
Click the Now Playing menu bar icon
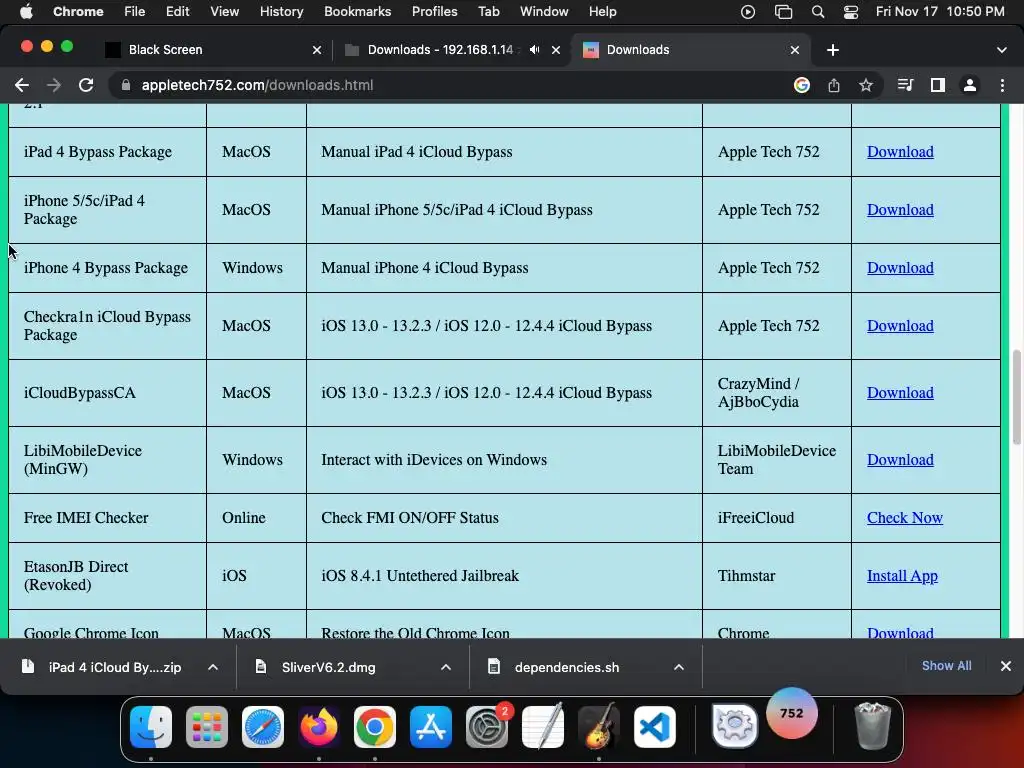point(748,12)
